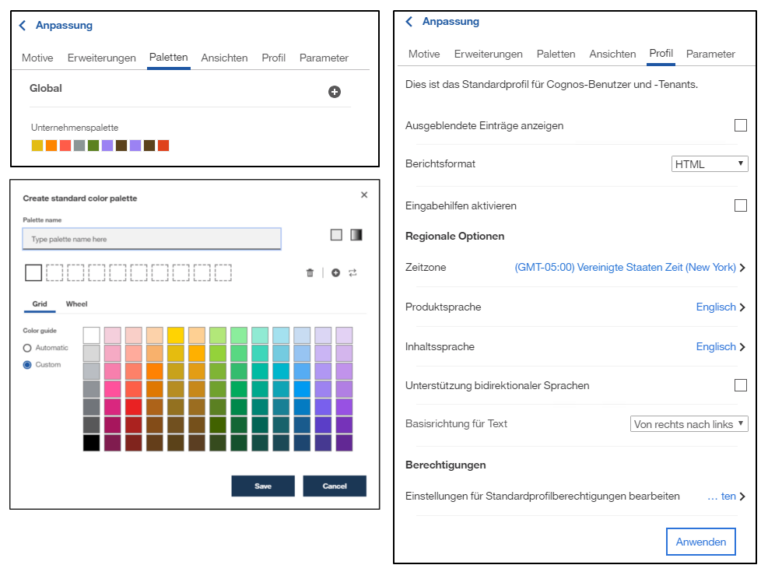The image size is (768, 572).
Task: Expand Inhaltssprache setting chevron
Action: [743, 347]
